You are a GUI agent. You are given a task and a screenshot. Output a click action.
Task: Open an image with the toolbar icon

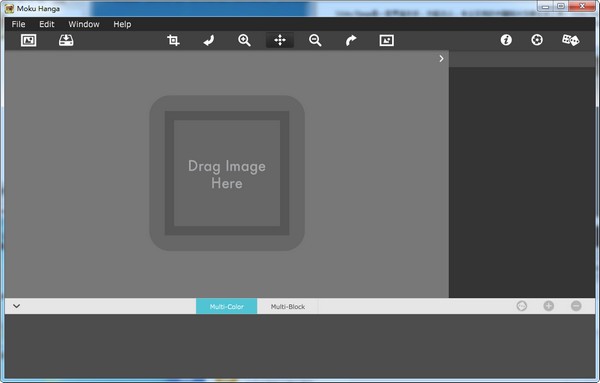pyautogui.click(x=28, y=40)
